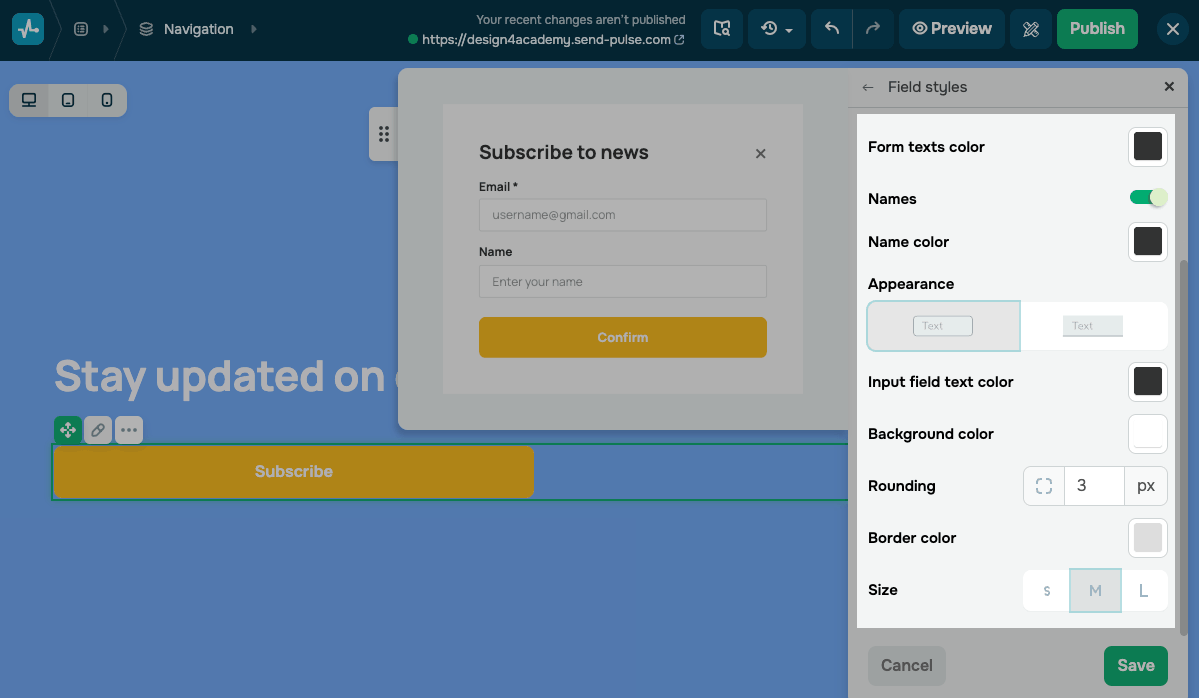Toggle the Names switch off
Image resolution: width=1199 pixels, height=698 pixels.
click(1149, 198)
